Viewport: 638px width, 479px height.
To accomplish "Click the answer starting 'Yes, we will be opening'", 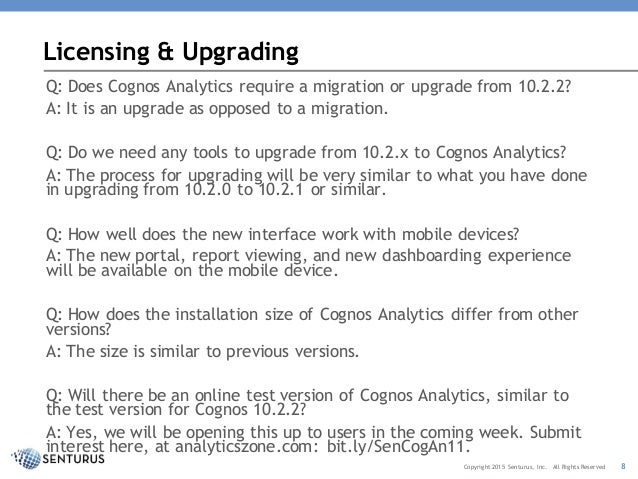I will pyautogui.click(x=314, y=439).
